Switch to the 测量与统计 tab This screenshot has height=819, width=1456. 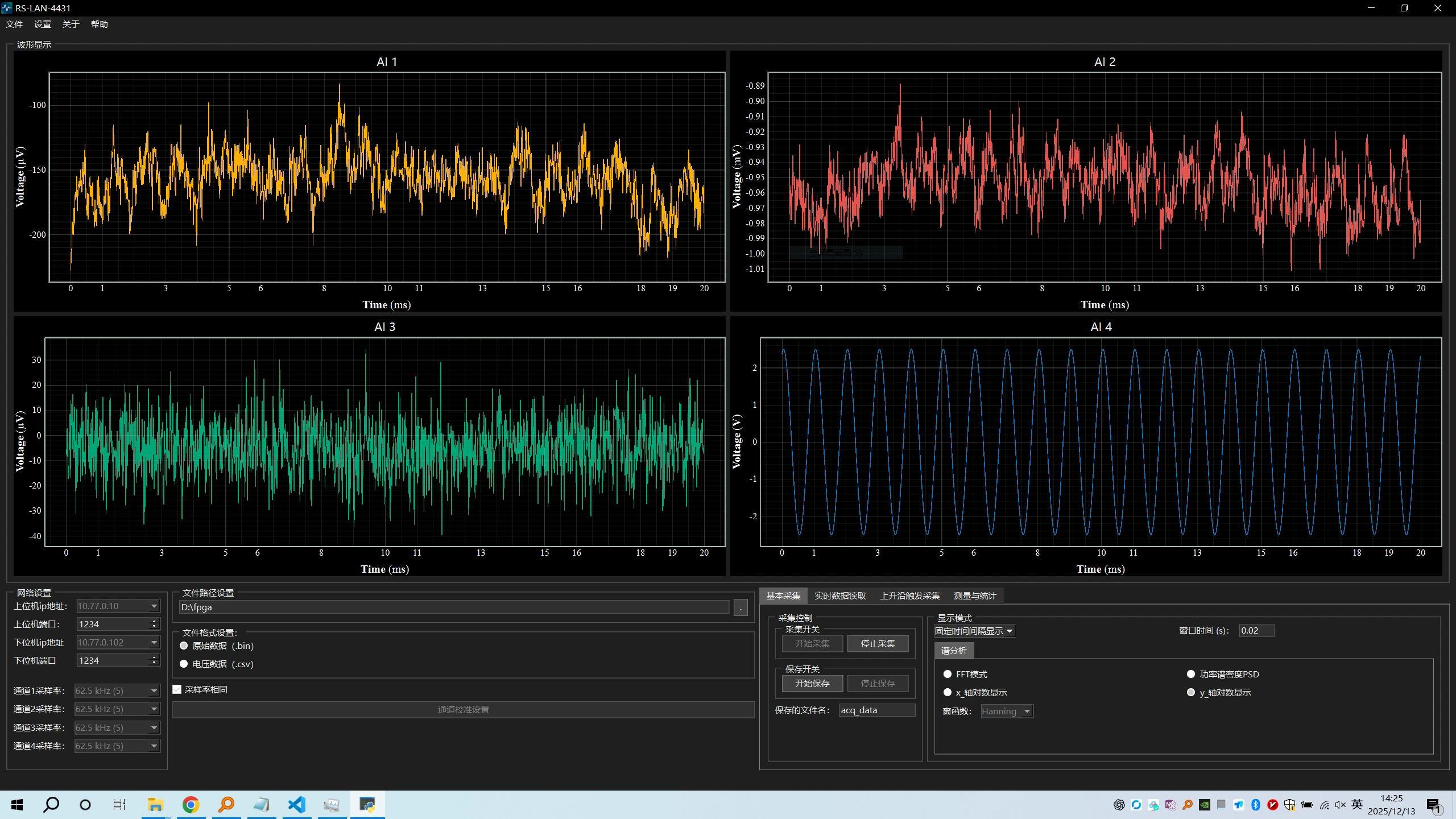pos(974,595)
